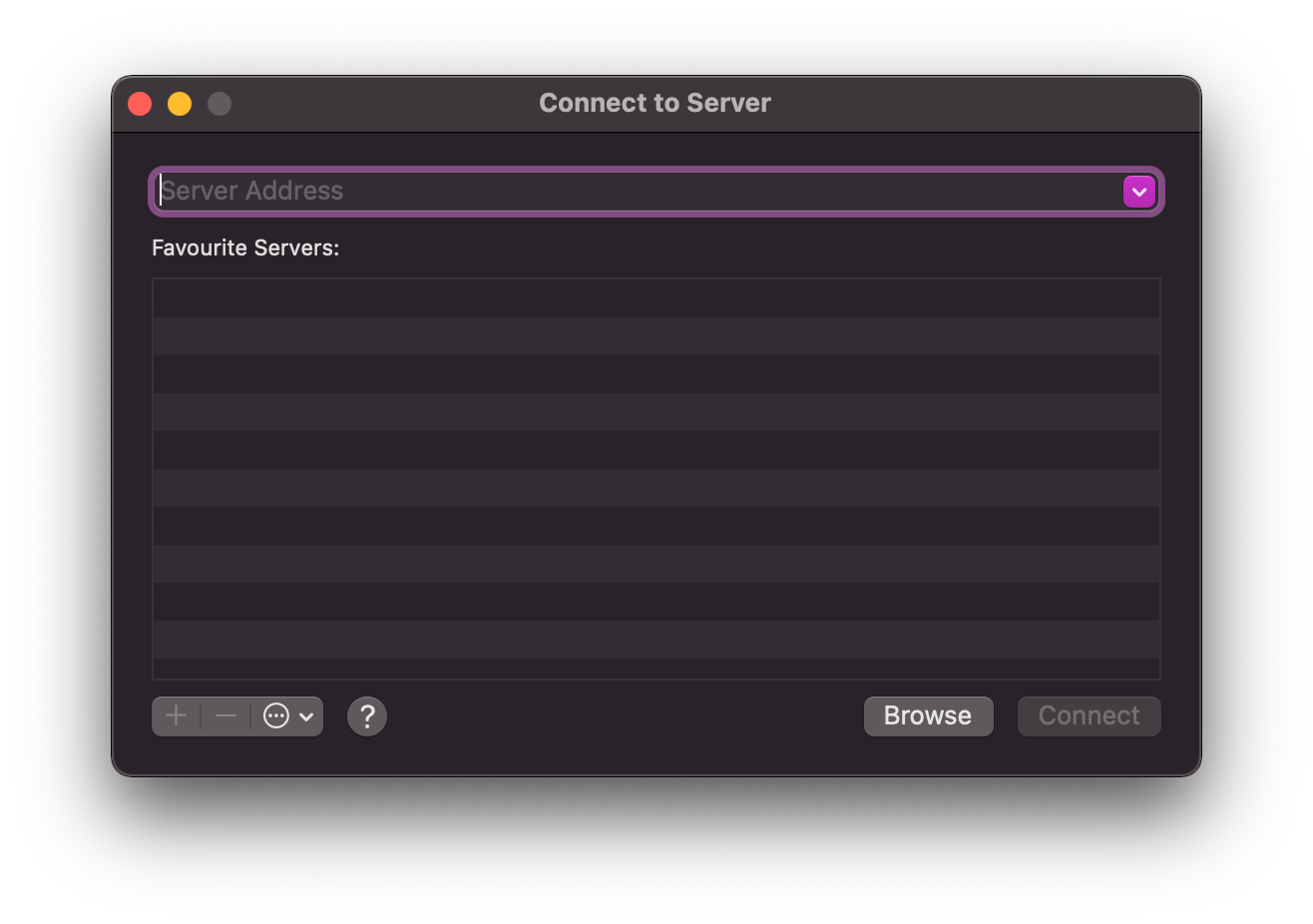This screenshot has width=1313, height=924.
Task: Click Browse to view network servers
Action: [x=928, y=715]
